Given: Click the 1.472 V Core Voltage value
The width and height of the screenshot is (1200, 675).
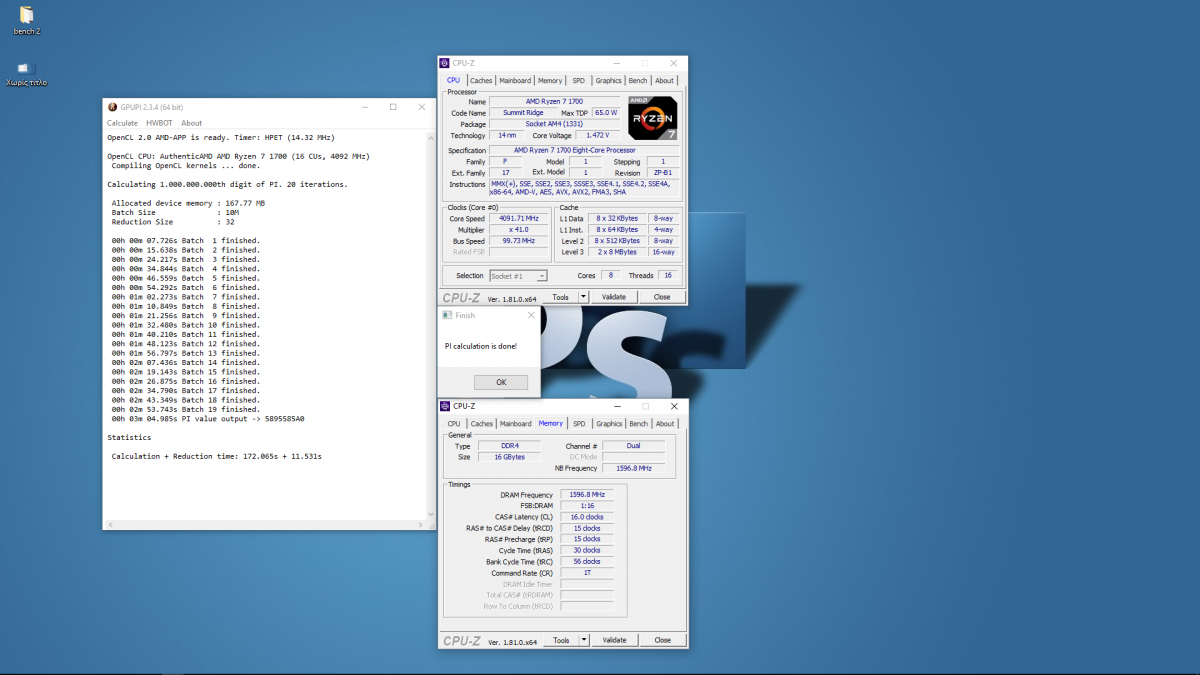Looking at the screenshot, I should [598, 135].
